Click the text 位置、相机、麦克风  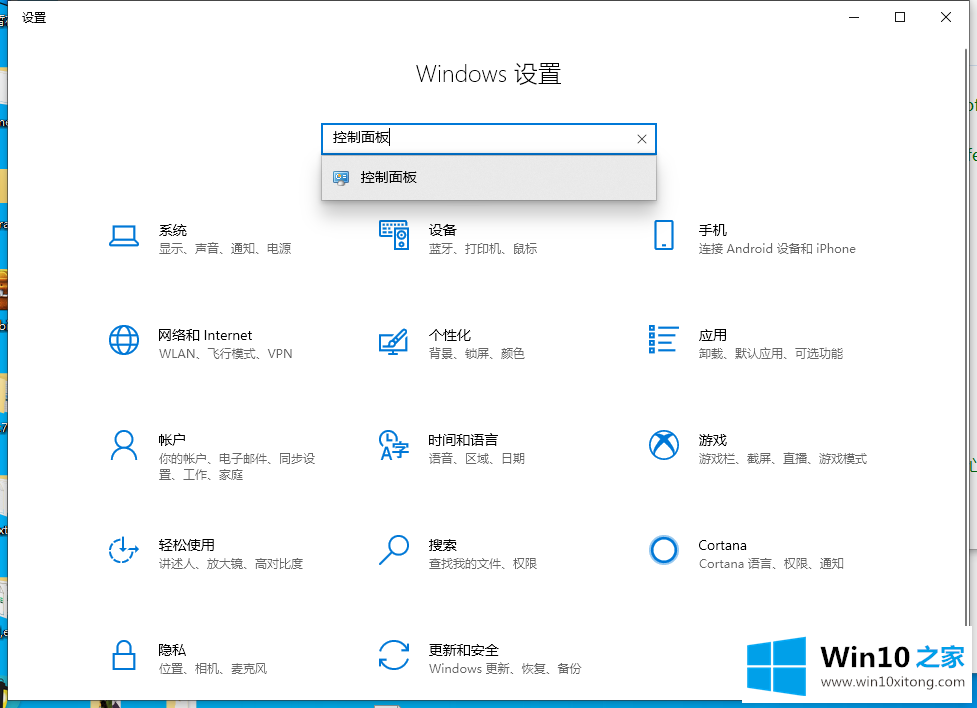pos(212,669)
